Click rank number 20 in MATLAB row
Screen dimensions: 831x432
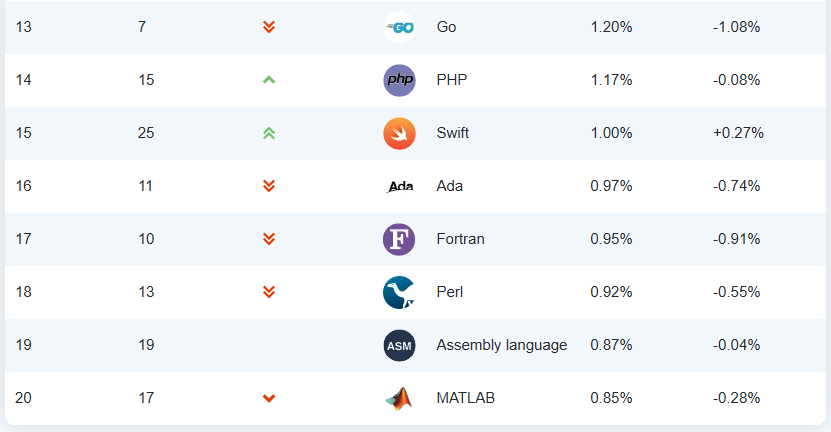23,398
